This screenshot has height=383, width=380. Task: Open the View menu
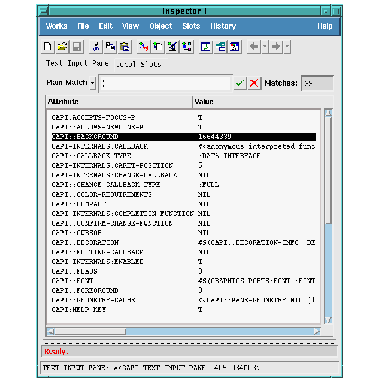130,26
